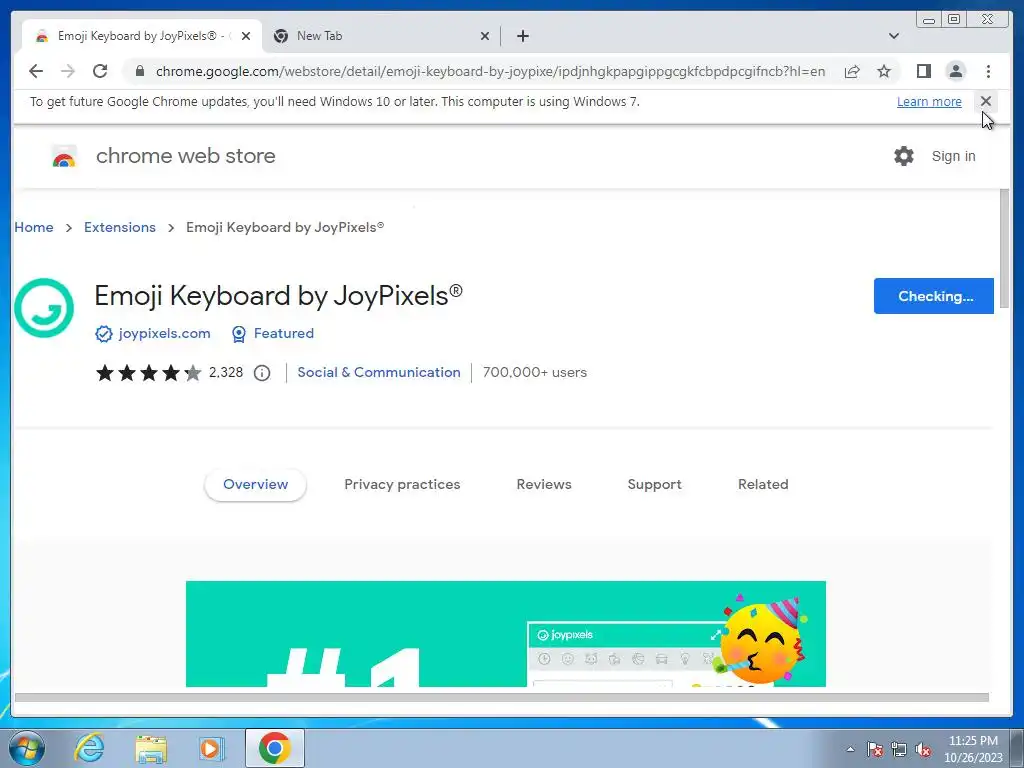Sign in to Chrome Web Store
Image resolution: width=1024 pixels, height=768 pixels.
pos(953,156)
